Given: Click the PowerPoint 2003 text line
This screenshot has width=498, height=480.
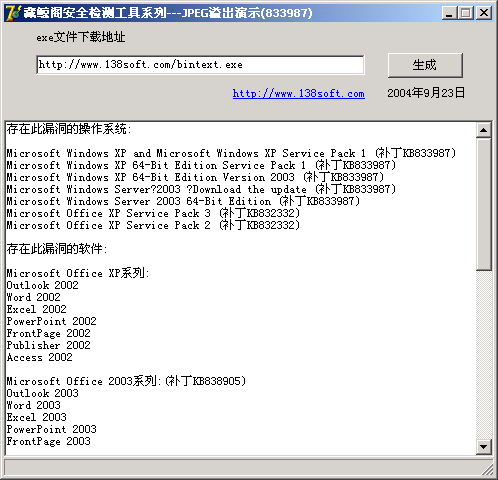Looking at the screenshot, I should click(52, 429).
